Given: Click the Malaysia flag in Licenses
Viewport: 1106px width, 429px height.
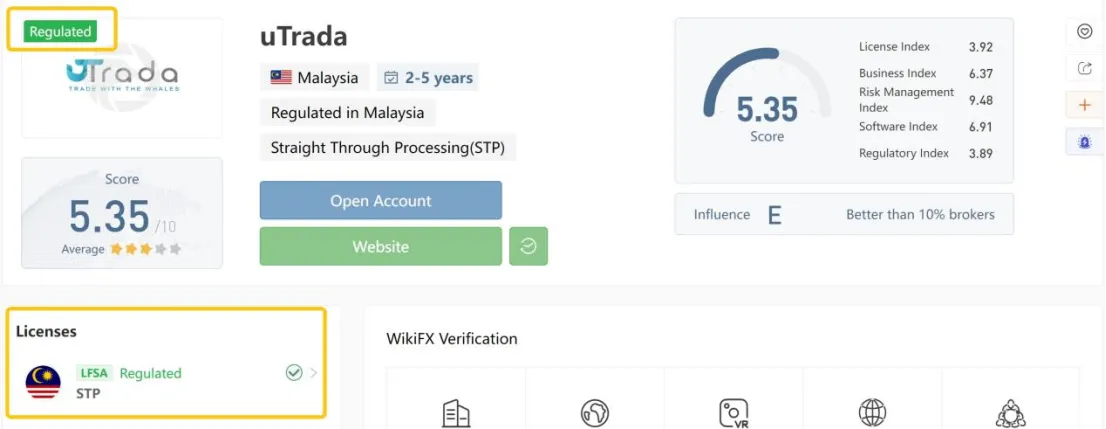Looking at the screenshot, I should pyautogui.click(x=43, y=382).
